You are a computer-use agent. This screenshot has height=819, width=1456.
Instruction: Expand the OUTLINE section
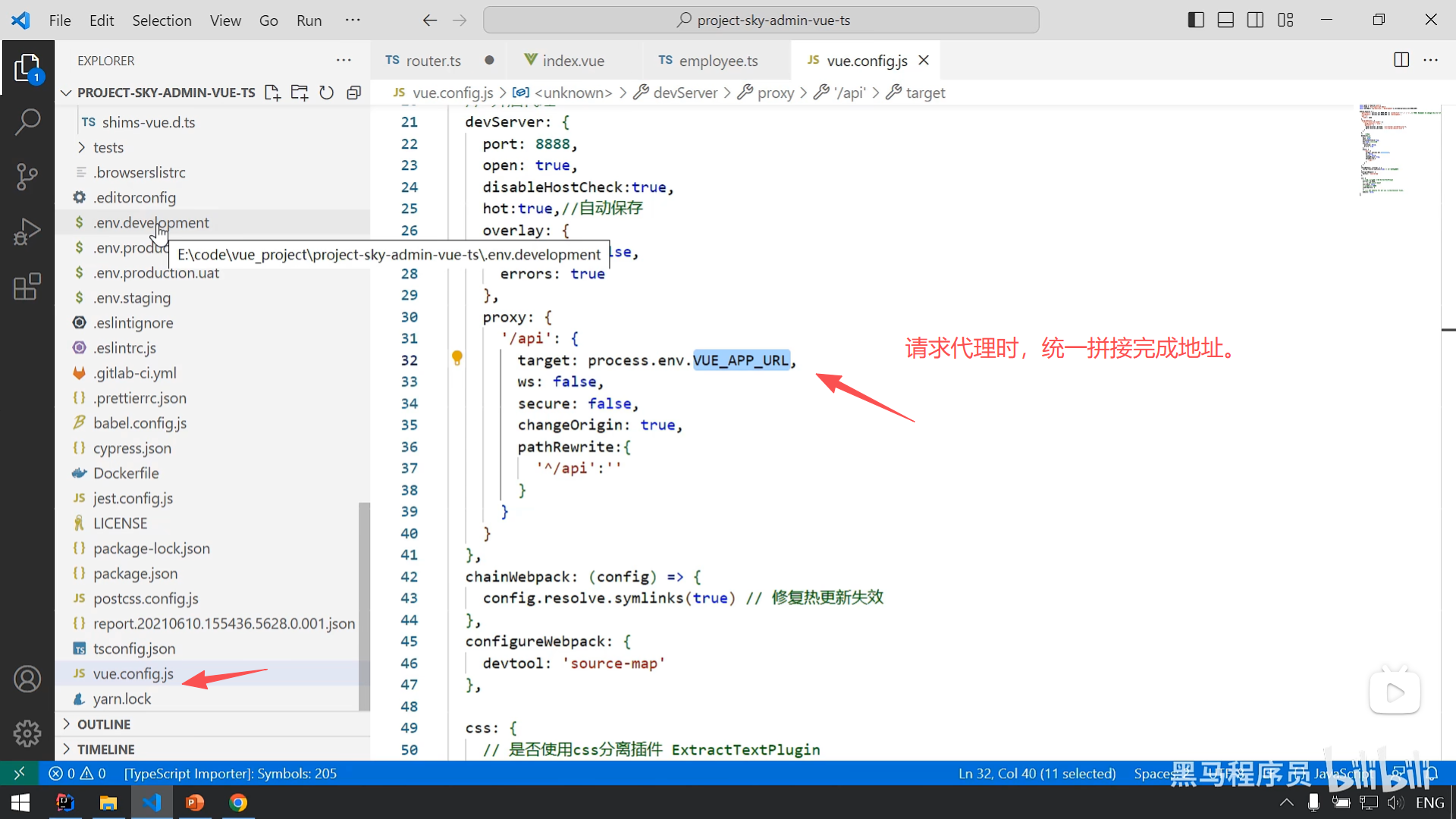(104, 724)
